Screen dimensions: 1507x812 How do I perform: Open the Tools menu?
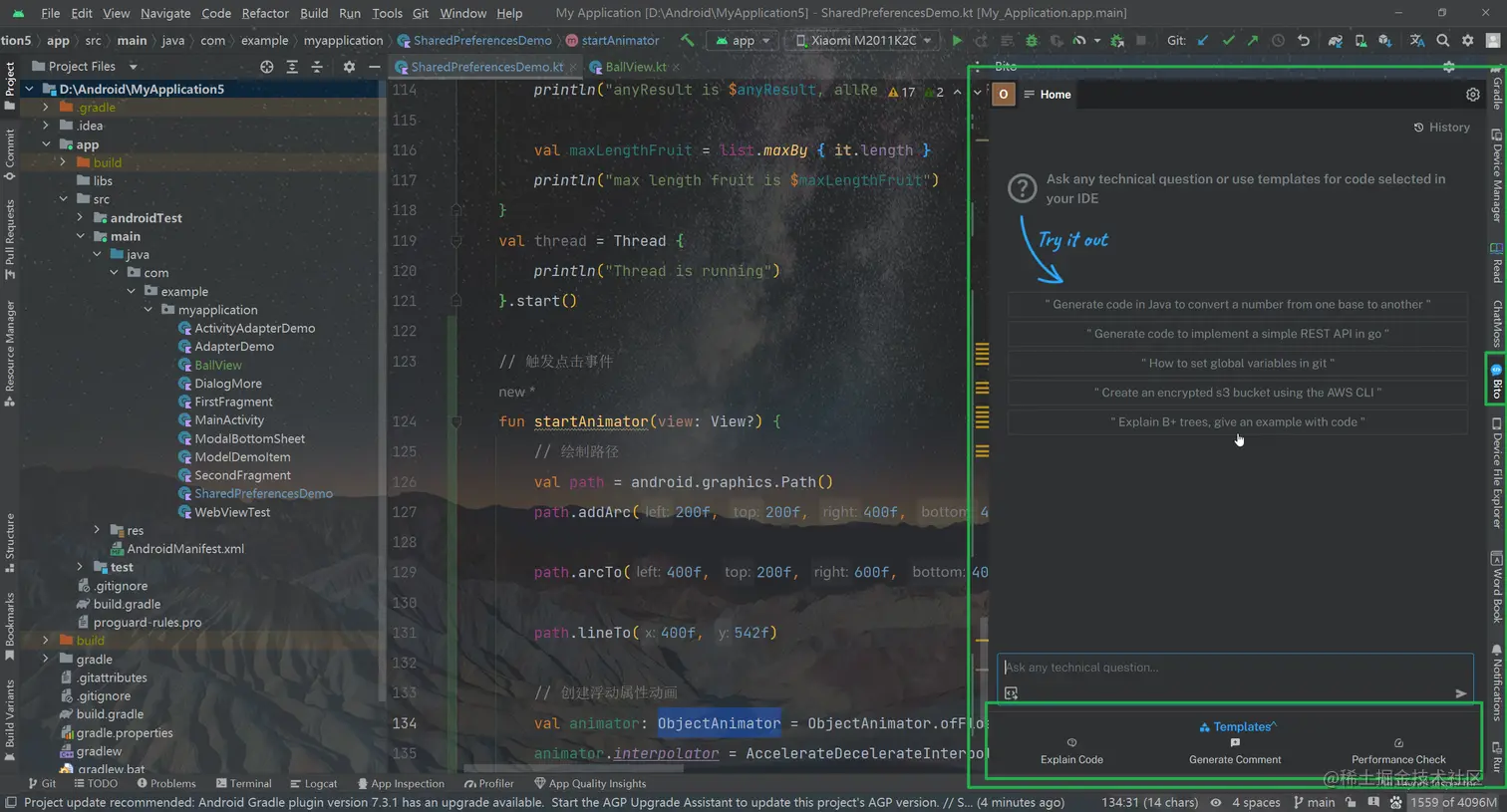[x=387, y=13]
